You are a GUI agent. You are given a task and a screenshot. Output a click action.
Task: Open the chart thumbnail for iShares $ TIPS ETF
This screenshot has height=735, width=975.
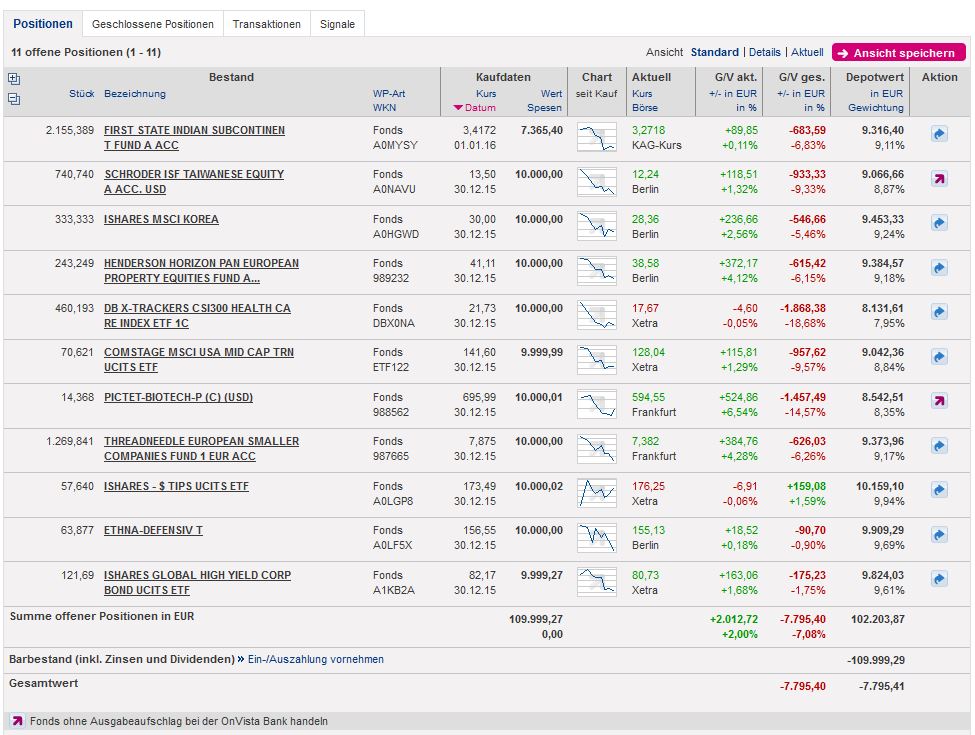tap(597, 490)
